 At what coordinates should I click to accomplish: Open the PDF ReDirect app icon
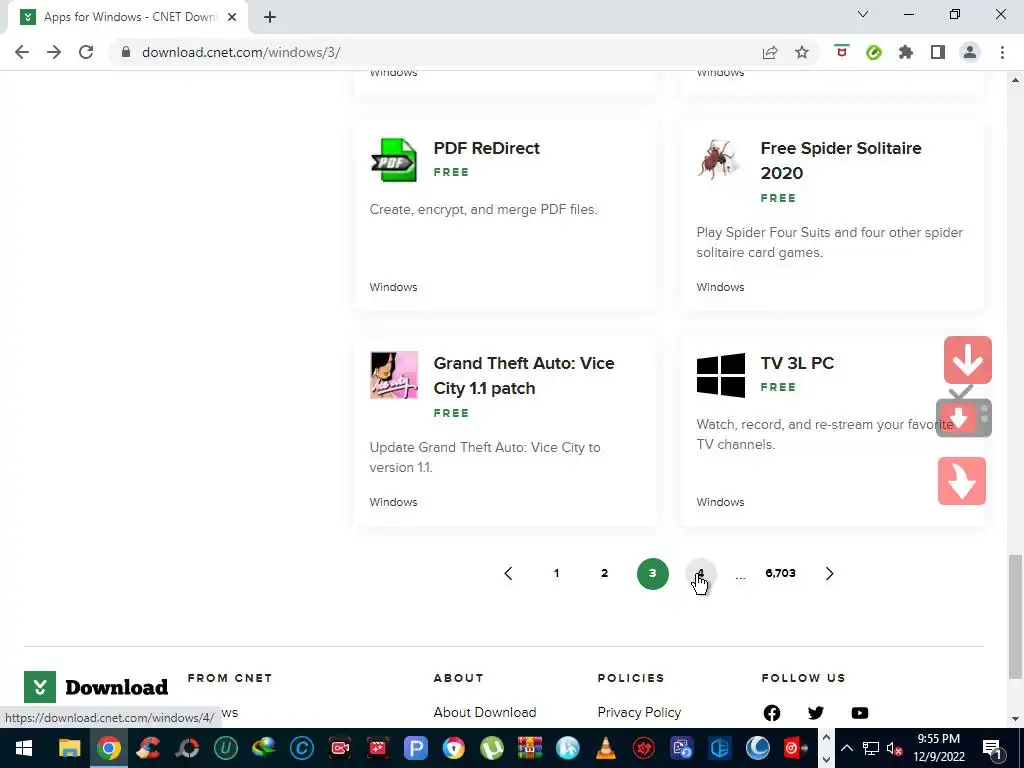click(x=394, y=160)
